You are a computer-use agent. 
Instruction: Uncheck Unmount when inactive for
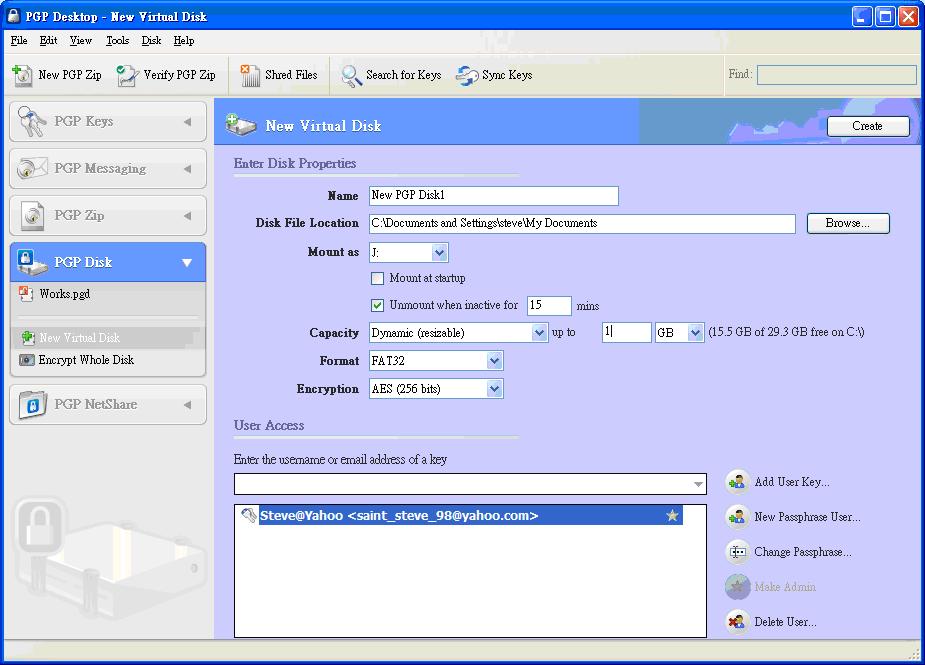tap(378, 305)
